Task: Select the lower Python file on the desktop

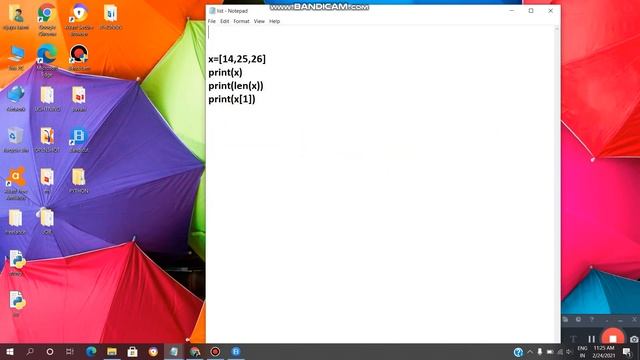Action: tap(16, 304)
